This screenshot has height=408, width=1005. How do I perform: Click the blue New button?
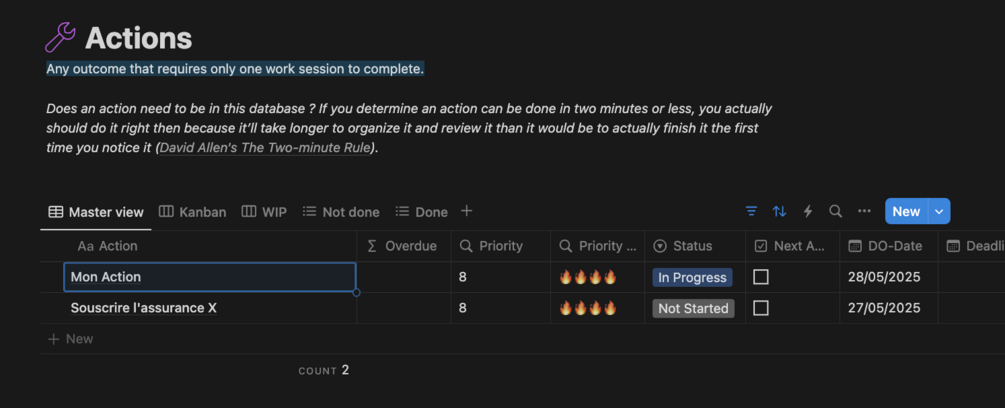(906, 211)
